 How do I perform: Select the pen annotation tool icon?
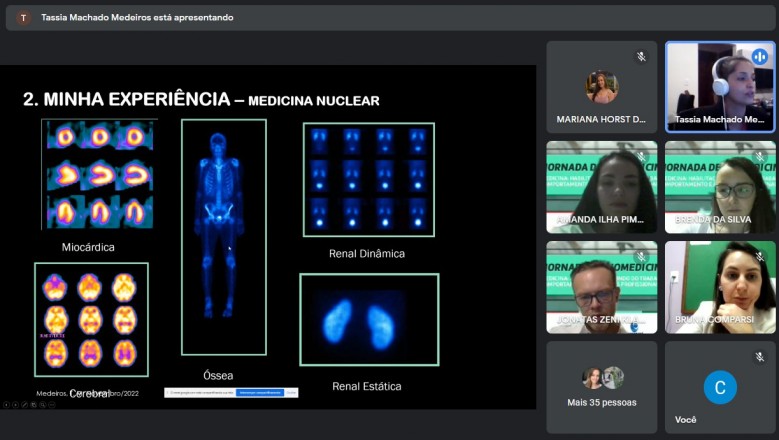pos(24,405)
